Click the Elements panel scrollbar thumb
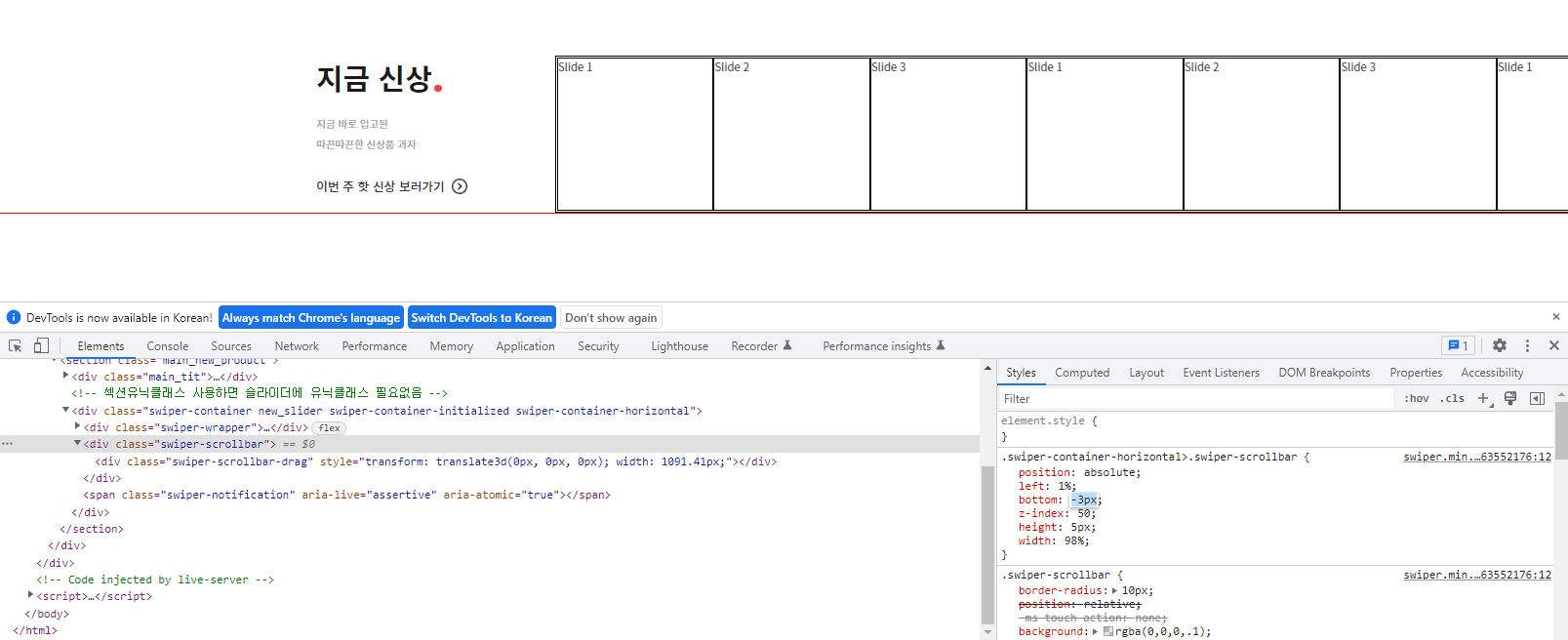The width and height of the screenshot is (1568, 640). point(987,544)
